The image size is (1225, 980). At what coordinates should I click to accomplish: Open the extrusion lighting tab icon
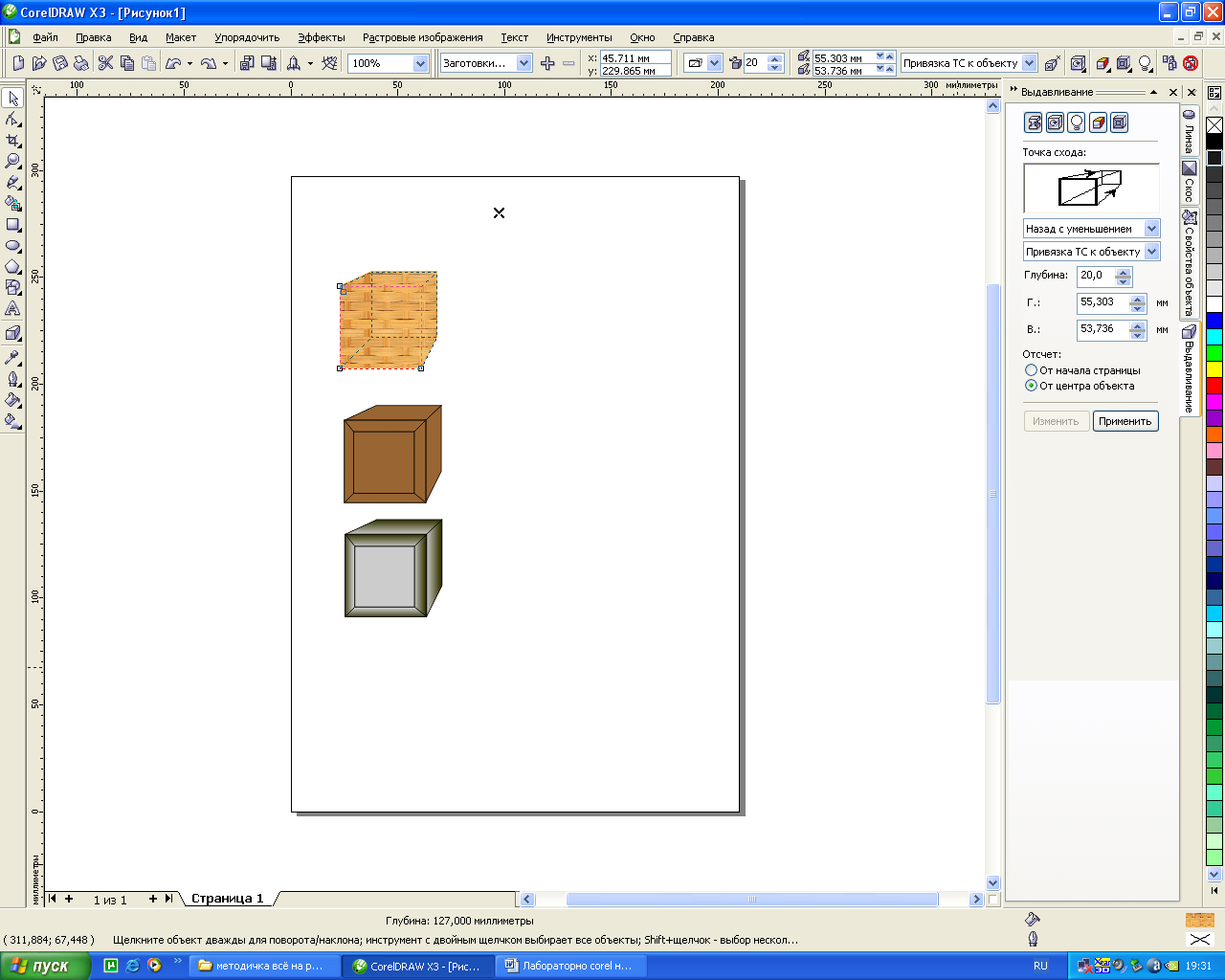[x=1077, y=122]
